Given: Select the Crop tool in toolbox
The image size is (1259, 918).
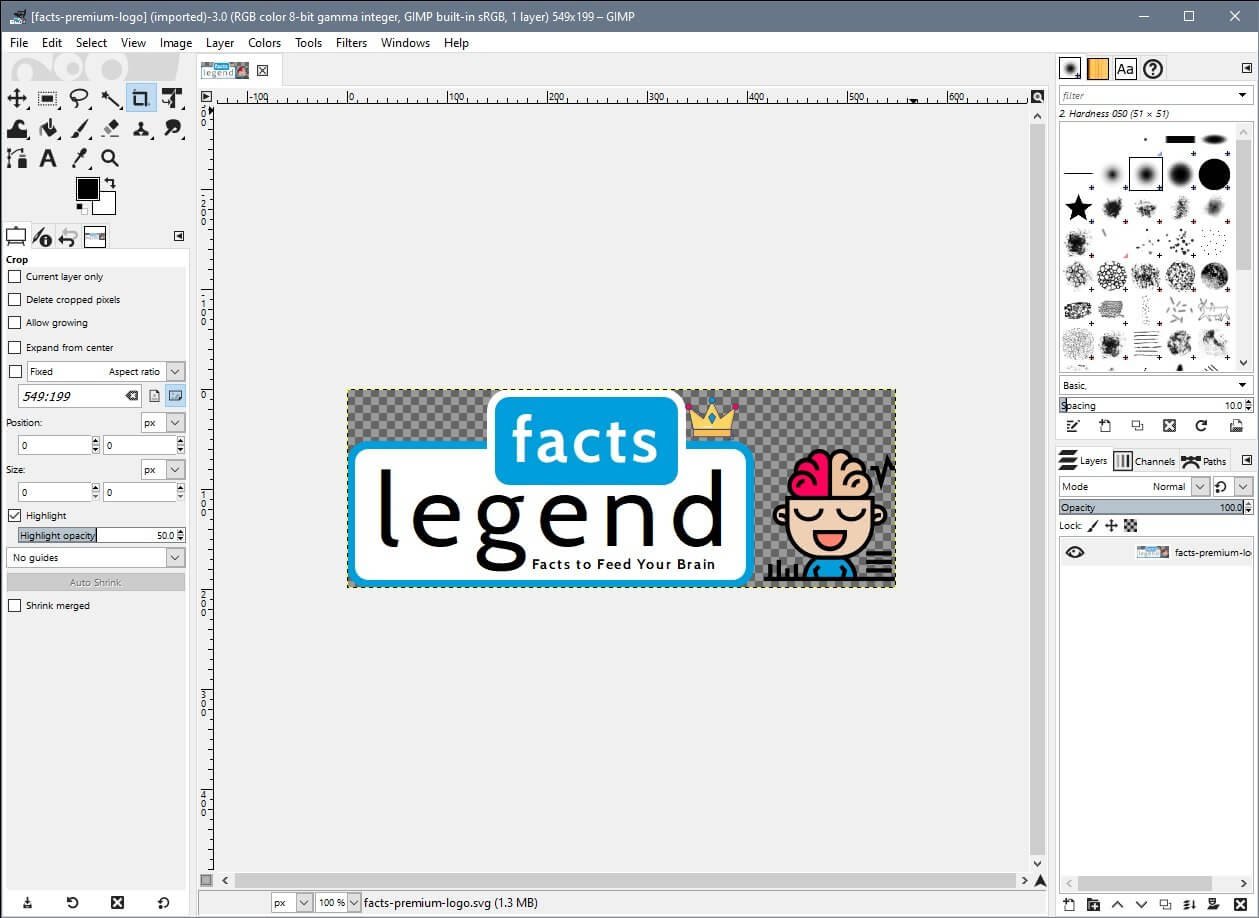Looking at the screenshot, I should tap(141, 98).
